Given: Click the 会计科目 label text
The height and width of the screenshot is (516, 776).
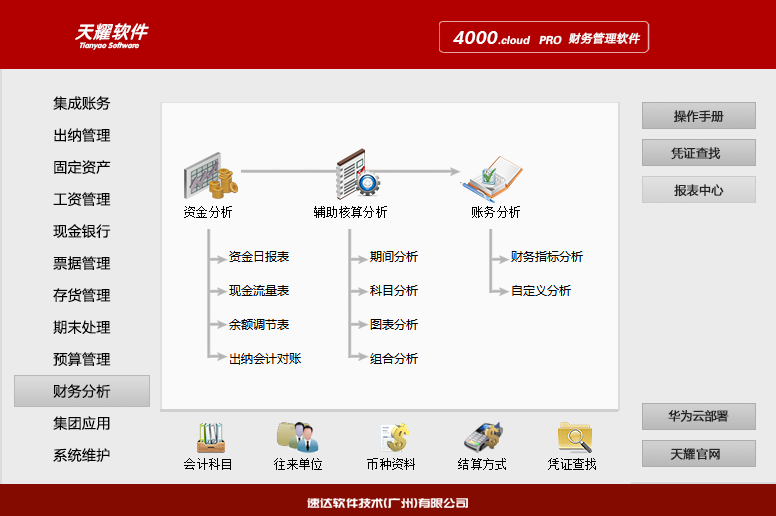Looking at the screenshot, I should click(x=208, y=464).
